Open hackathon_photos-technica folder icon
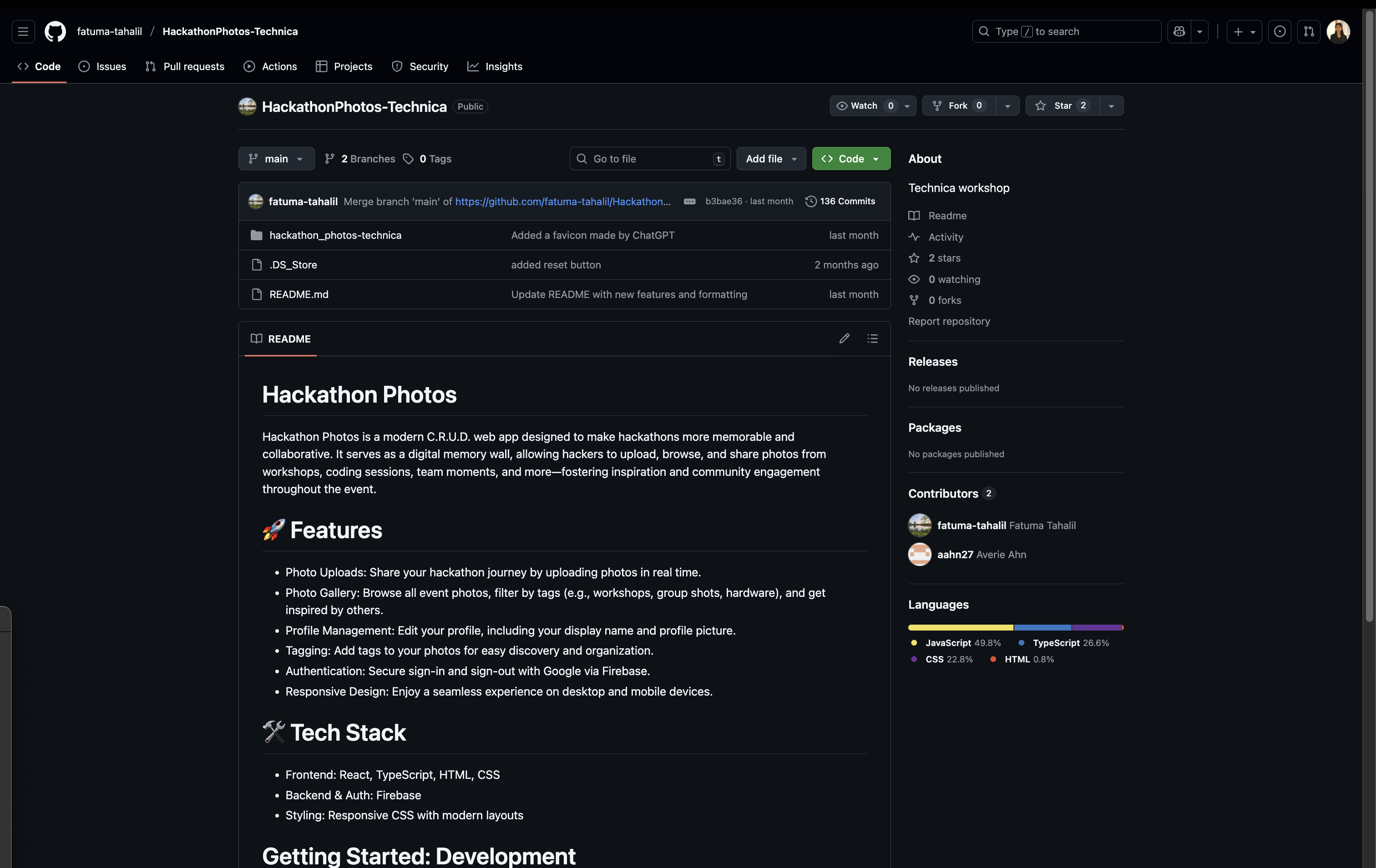Image resolution: width=1376 pixels, height=868 pixels. coord(257,236)
